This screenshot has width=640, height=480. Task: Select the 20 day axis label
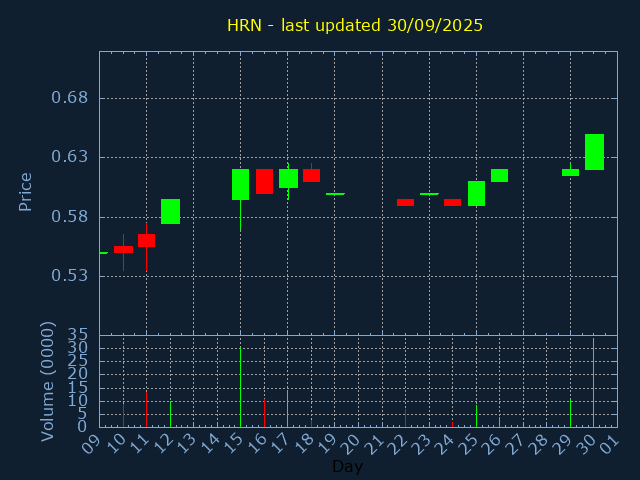[x=350, y=444]
